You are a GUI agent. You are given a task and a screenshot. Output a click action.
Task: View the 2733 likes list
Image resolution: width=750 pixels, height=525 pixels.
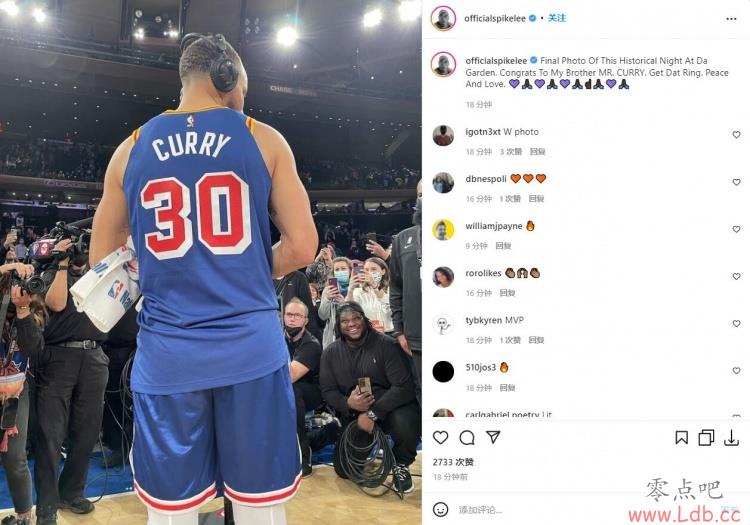pyautogui.click(x=453, y=462)
